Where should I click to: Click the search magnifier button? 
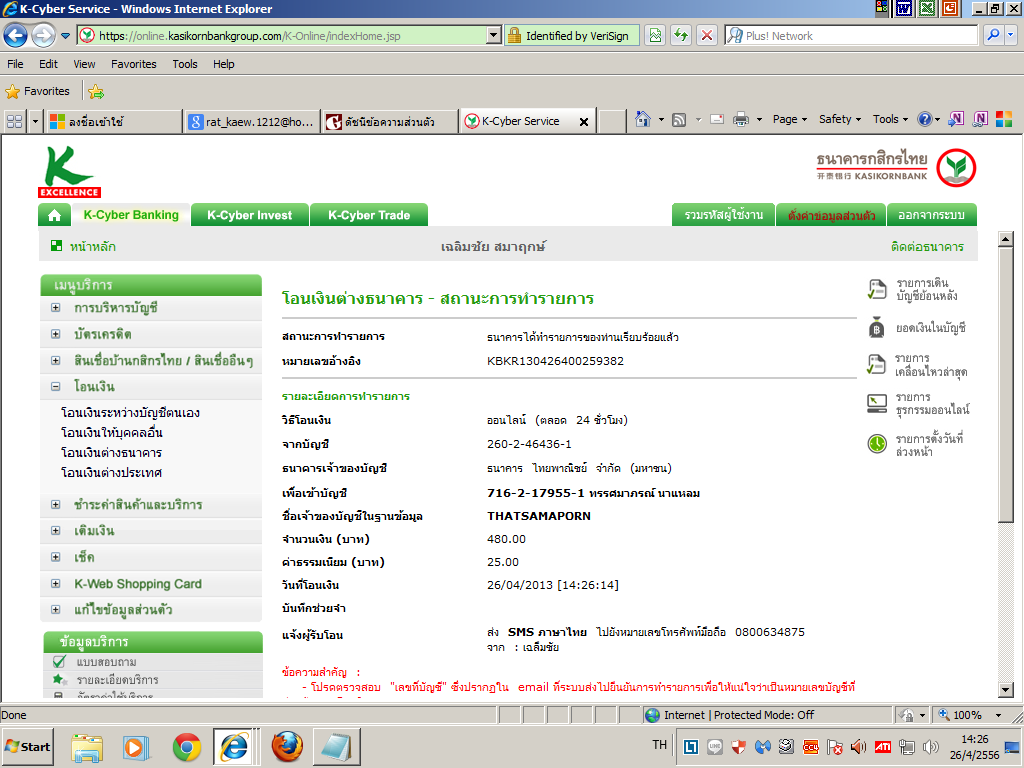click(x=993, y=35)
